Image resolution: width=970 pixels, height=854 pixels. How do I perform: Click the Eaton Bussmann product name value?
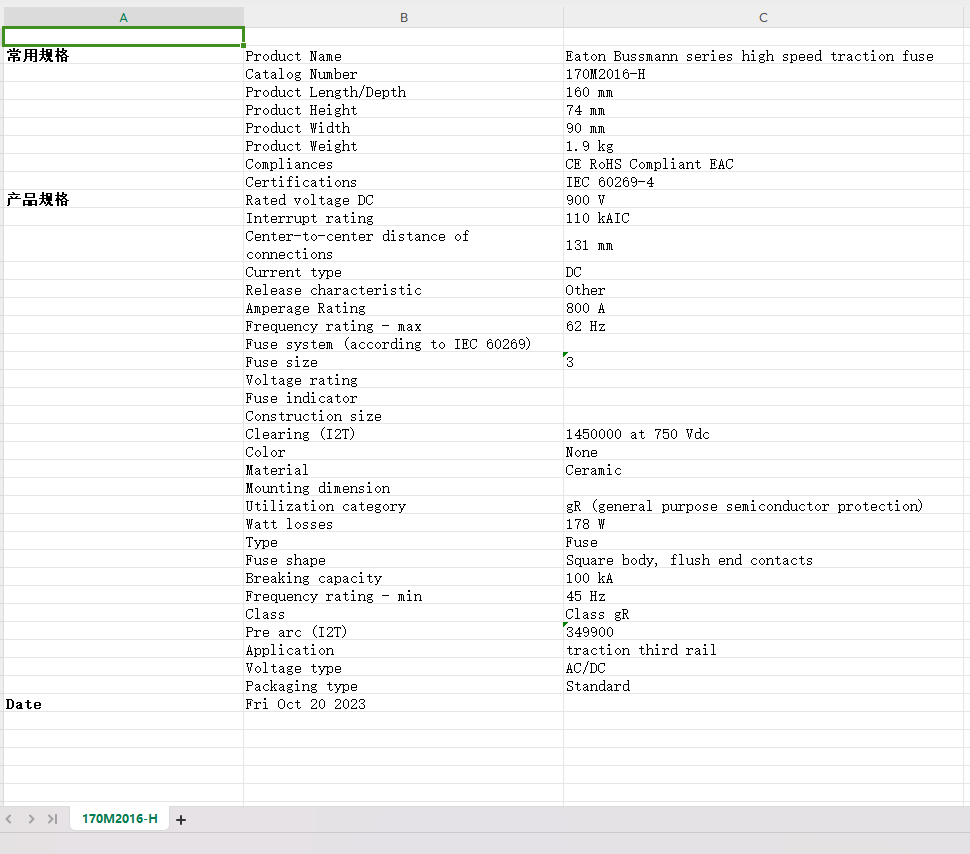click(x=763, y=56)
